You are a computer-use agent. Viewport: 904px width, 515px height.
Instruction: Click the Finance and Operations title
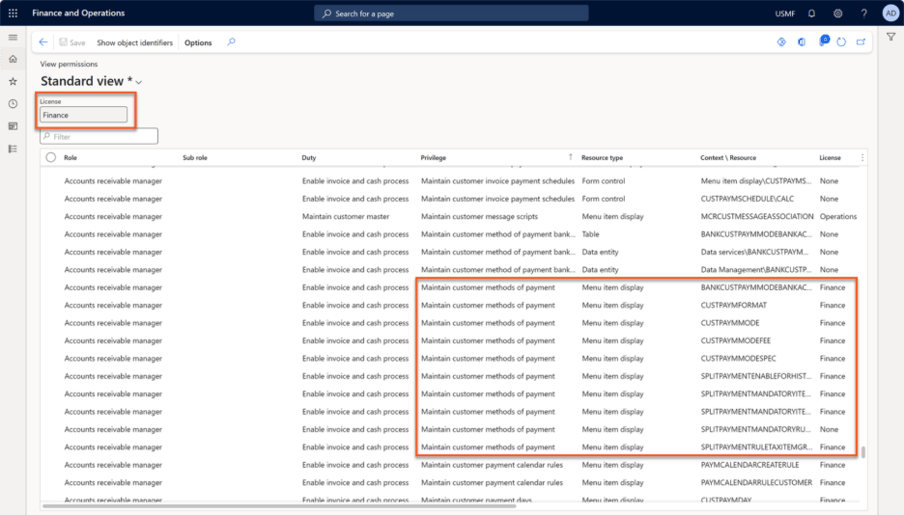78,13
